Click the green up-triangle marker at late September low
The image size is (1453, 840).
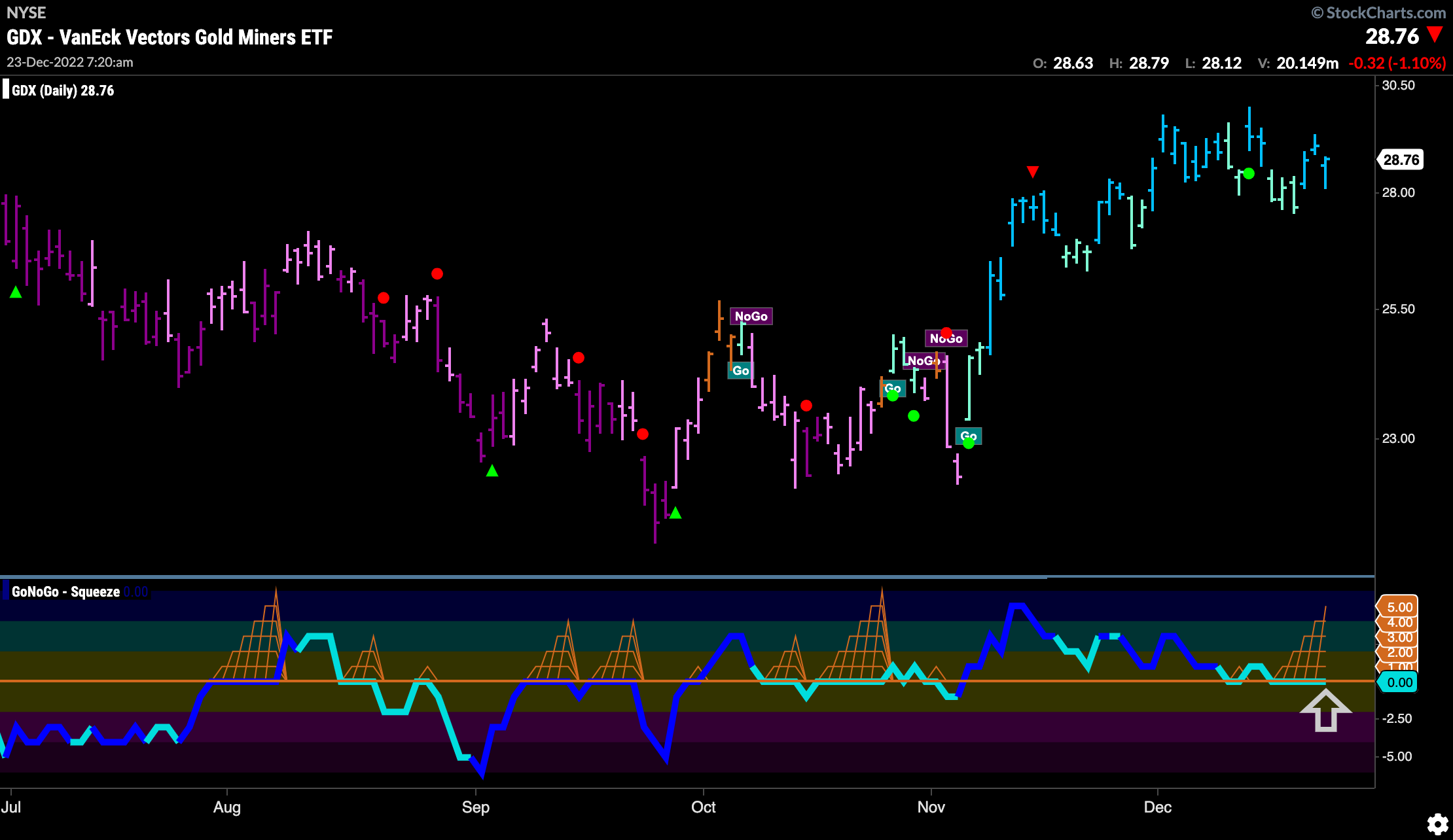pos(675,513)
